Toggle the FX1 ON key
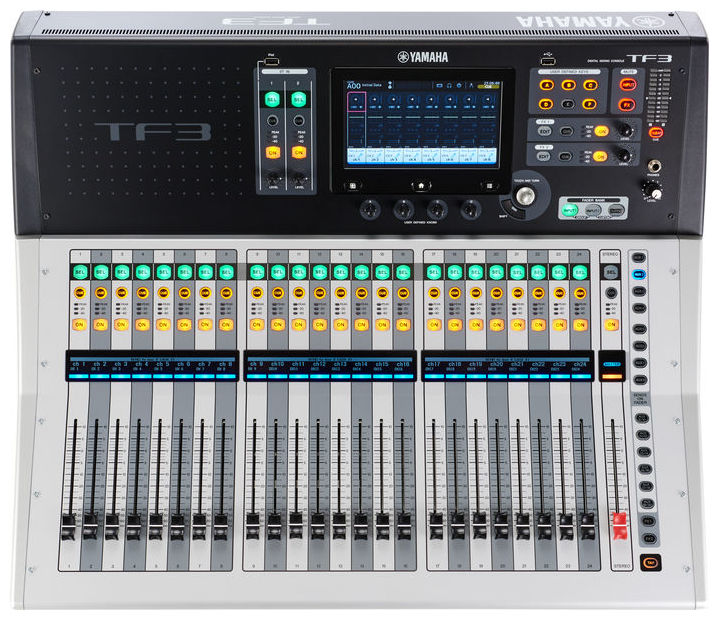 click(x=601, y=131)
